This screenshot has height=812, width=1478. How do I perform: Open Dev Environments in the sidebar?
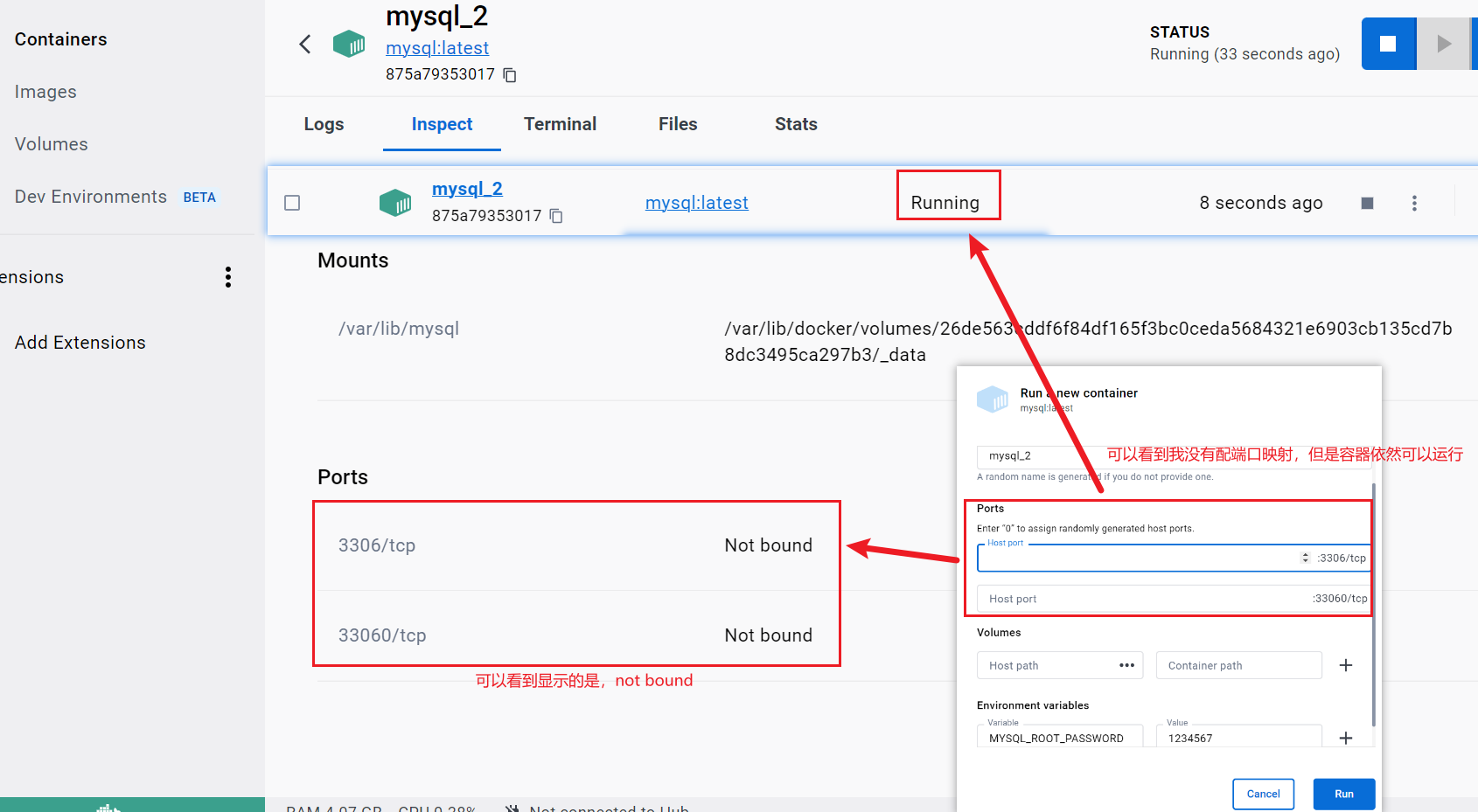click(91, 197)
